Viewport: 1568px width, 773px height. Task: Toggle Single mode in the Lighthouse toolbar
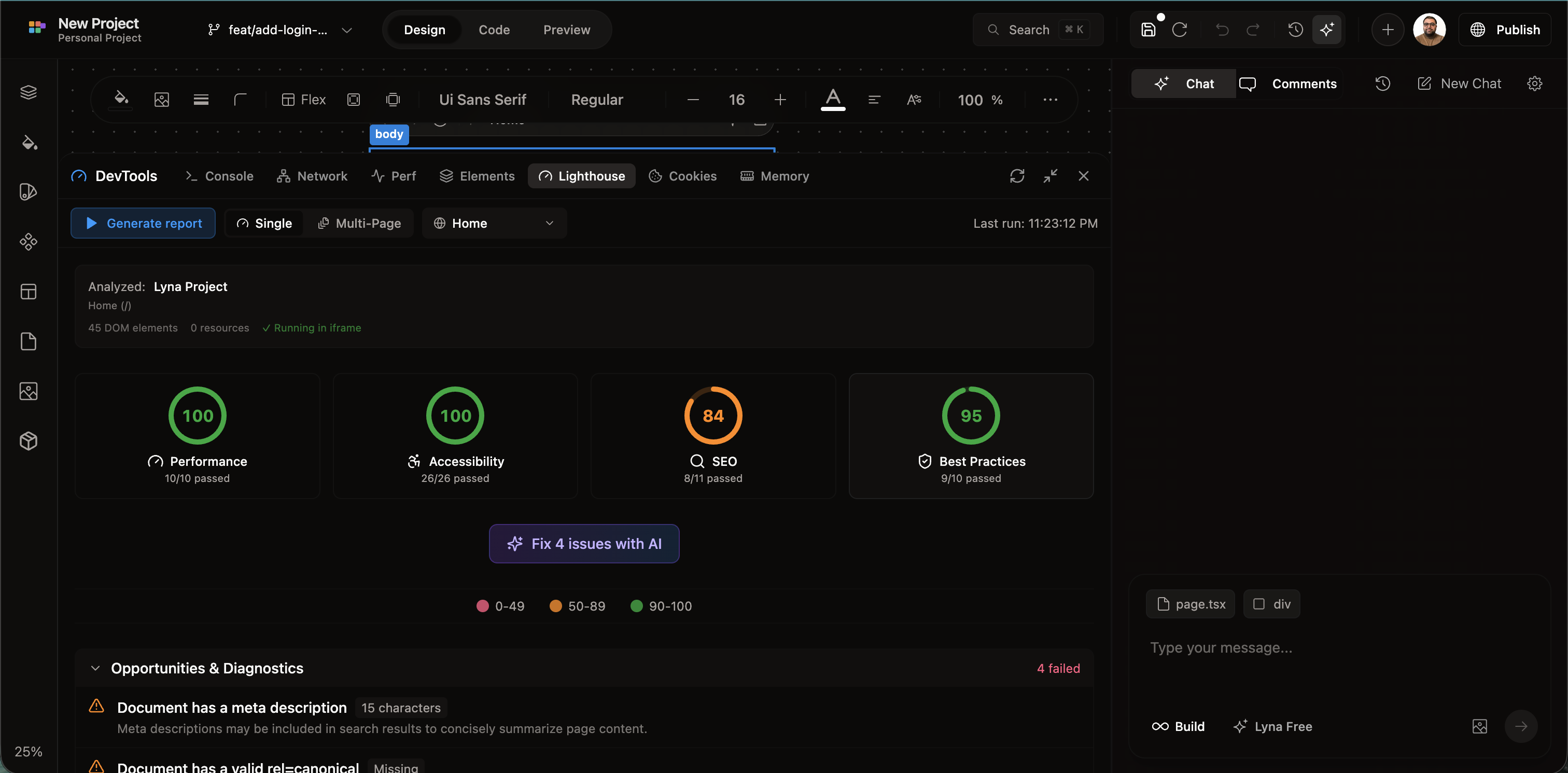[264, 223]
